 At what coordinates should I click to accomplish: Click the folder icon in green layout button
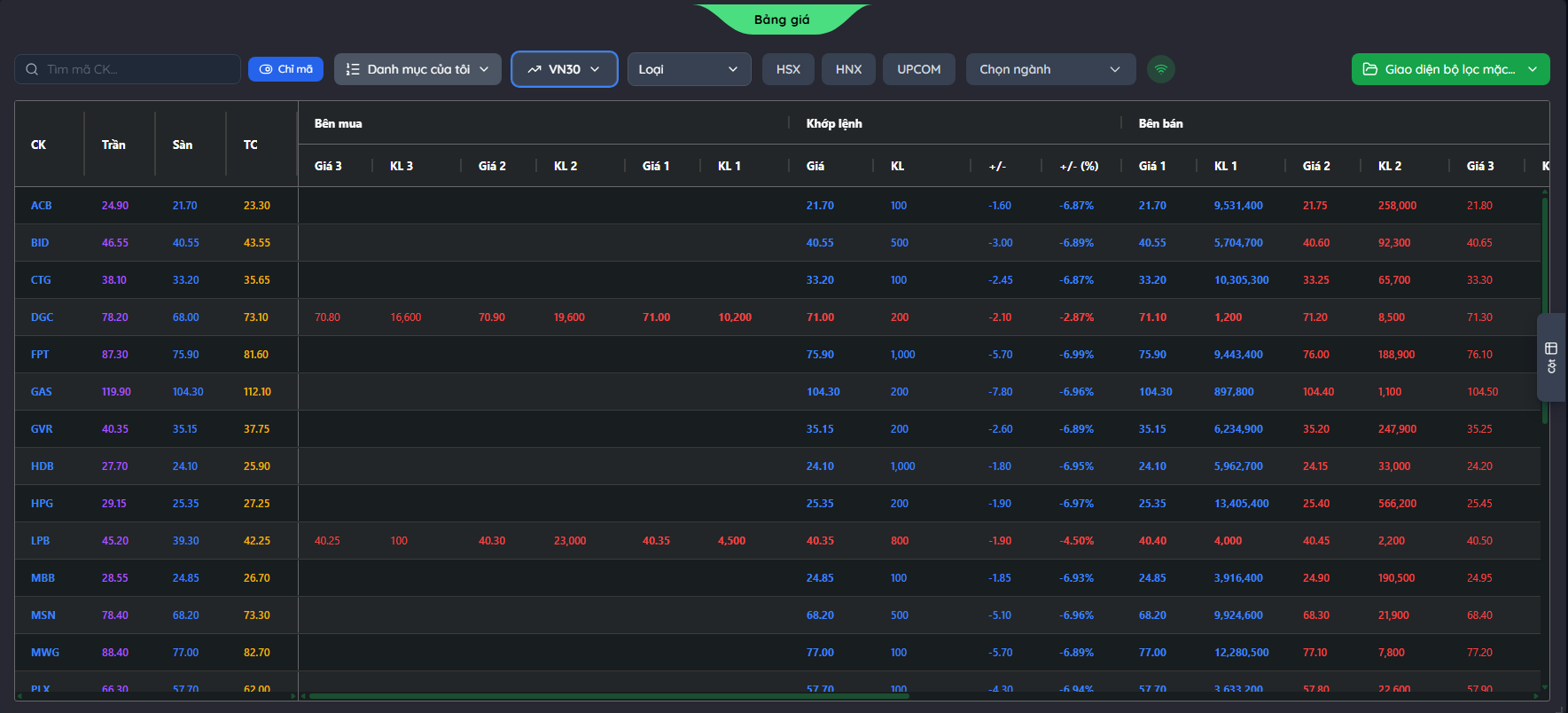pyautogui.click(x=1369, y=69)
